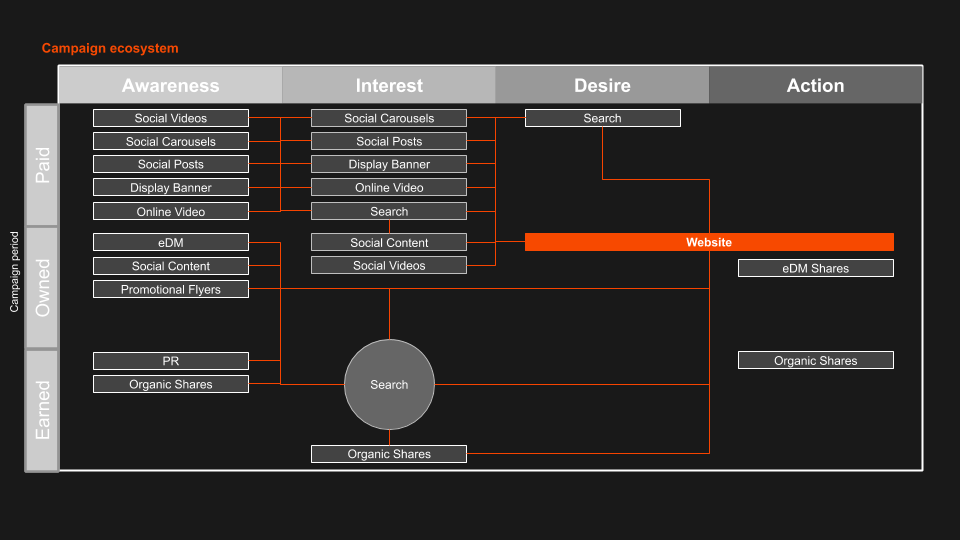Click the round Search circle node
The height and width of the screenshot is (540, 960).
point(389,384)
